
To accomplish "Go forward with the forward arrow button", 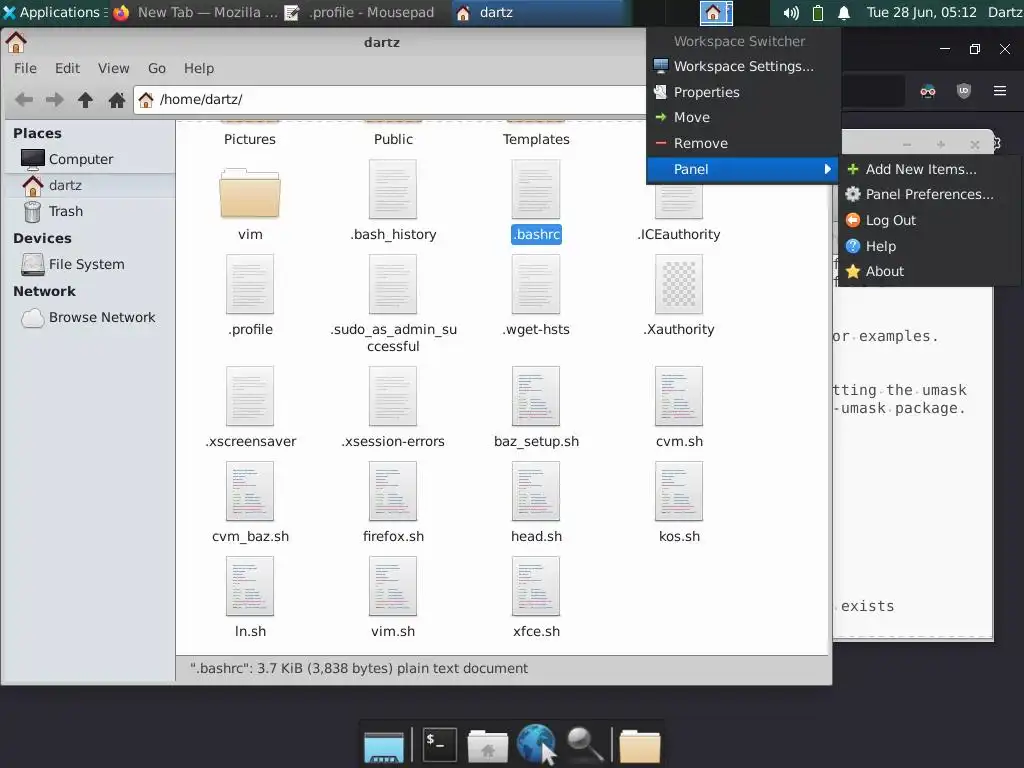I will click(x=55, y=99).
